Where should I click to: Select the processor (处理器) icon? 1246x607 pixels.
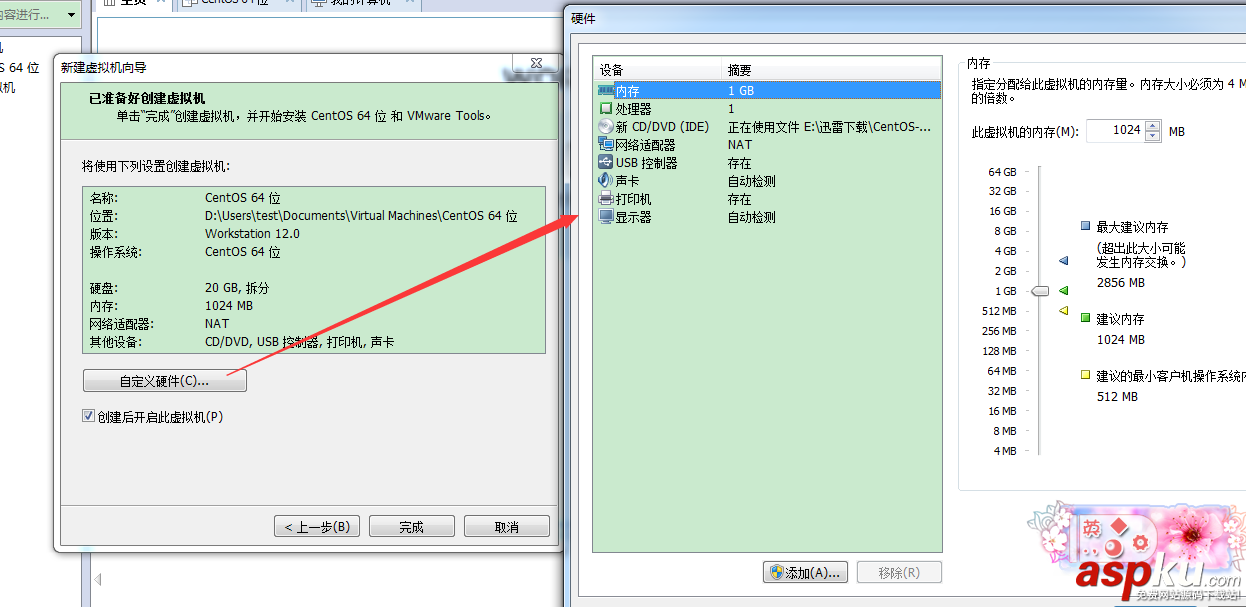pyautogui.click(x=606, y=108)
